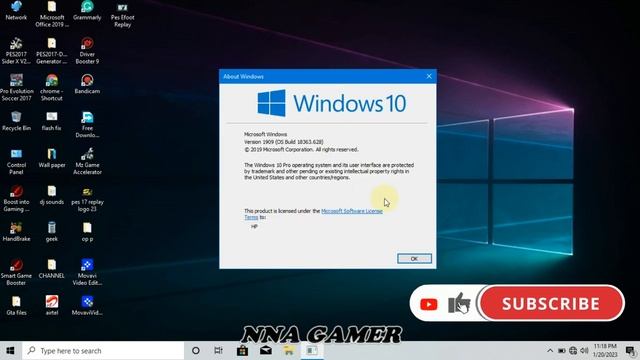640x360 pixels.
Task: Select Boost into Gaming desktop icon
Action: [x=16, y=198]
